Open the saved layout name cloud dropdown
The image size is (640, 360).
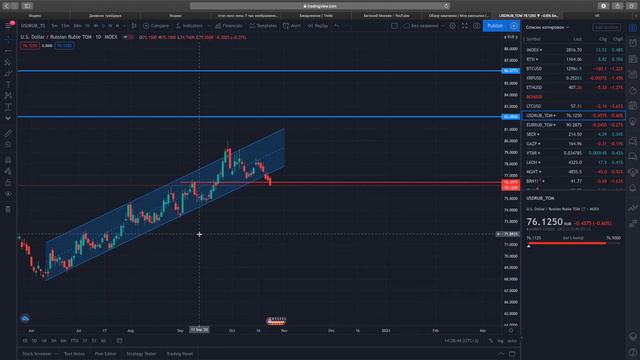pyautogui.click(x=424, y=26)
